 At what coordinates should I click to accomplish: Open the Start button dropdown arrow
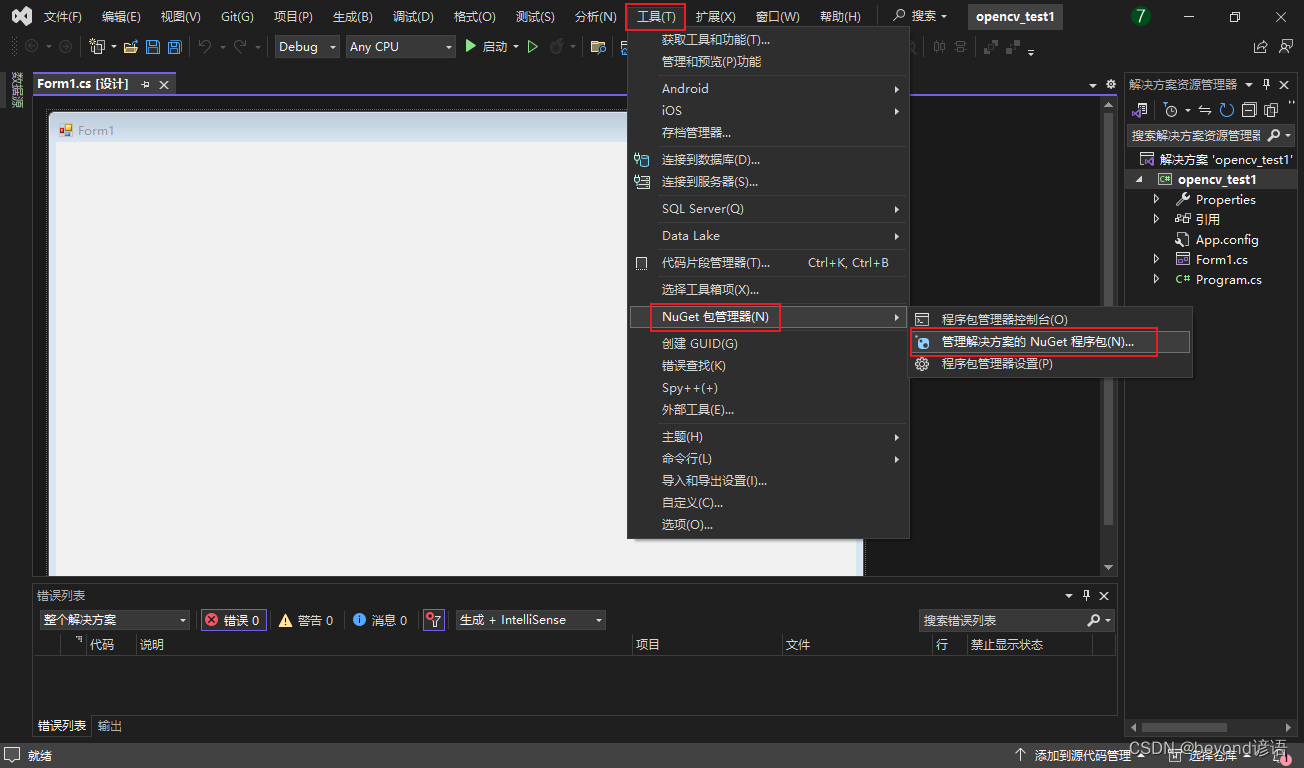pyautogui.click(x=516, y=47)
